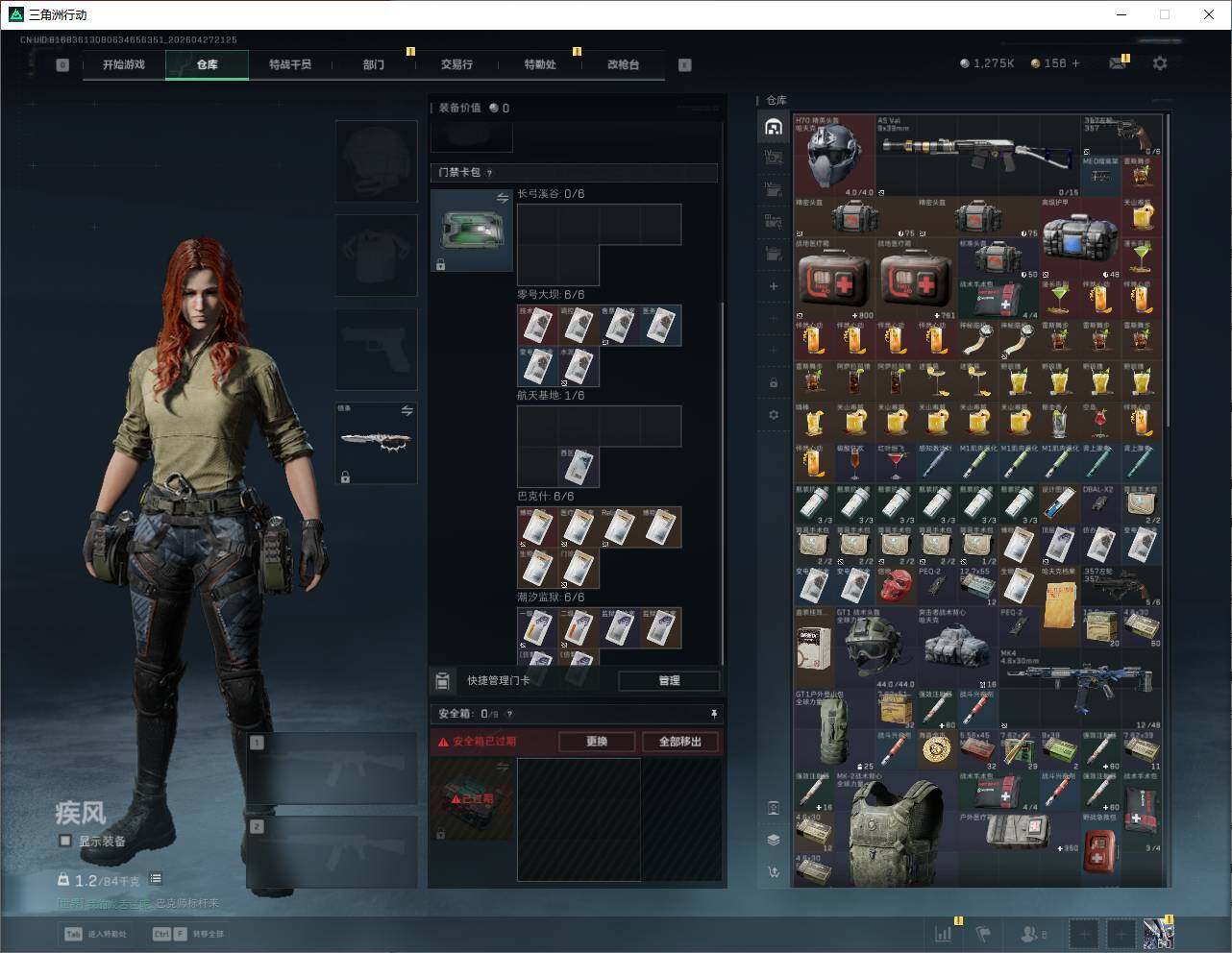Click the player avatar in bottom corner
This screenshot has width=1232, height=953.
click(x=1158, y=934)
